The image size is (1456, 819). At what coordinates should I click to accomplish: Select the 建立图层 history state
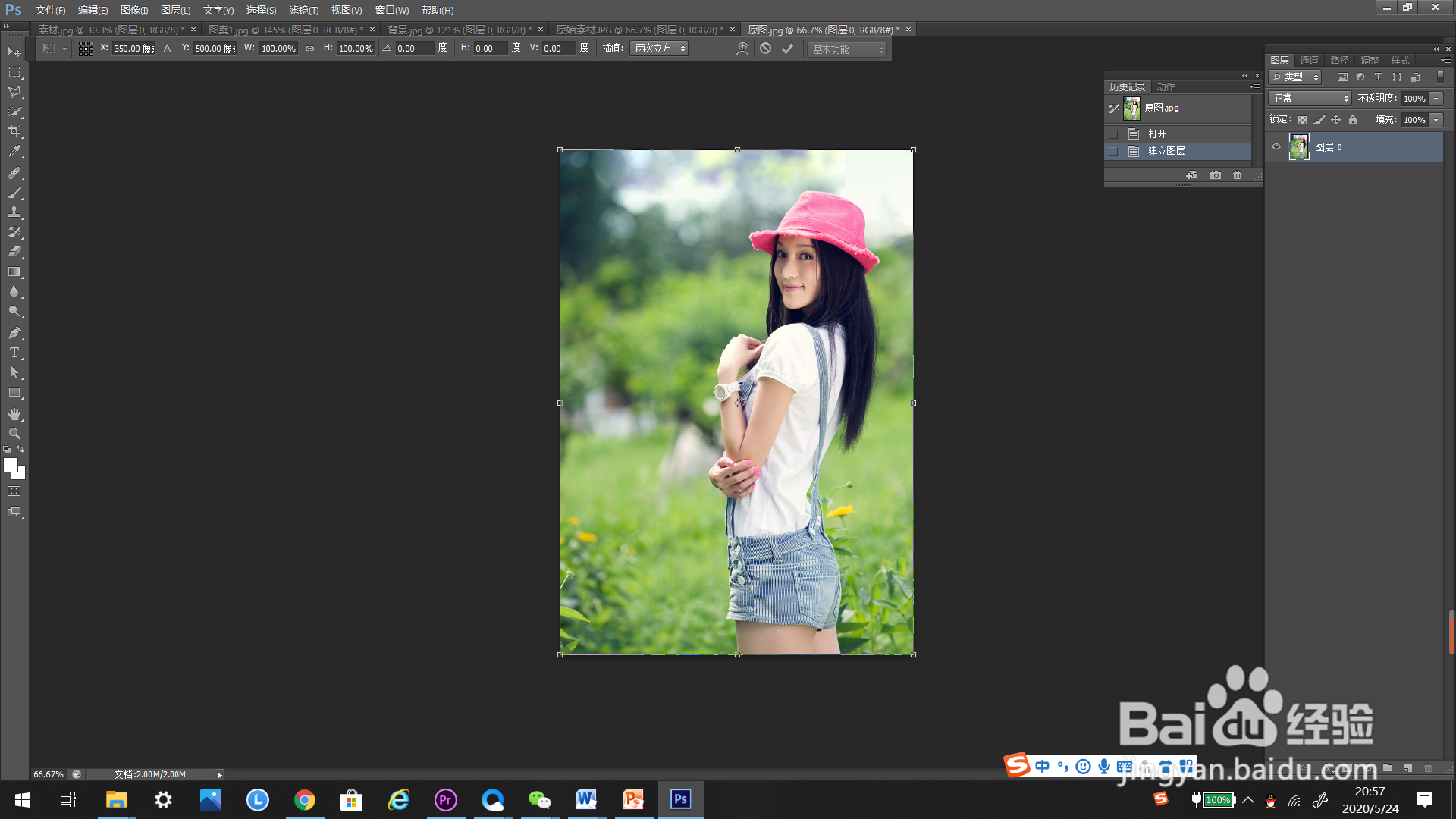coord(1166,152)
